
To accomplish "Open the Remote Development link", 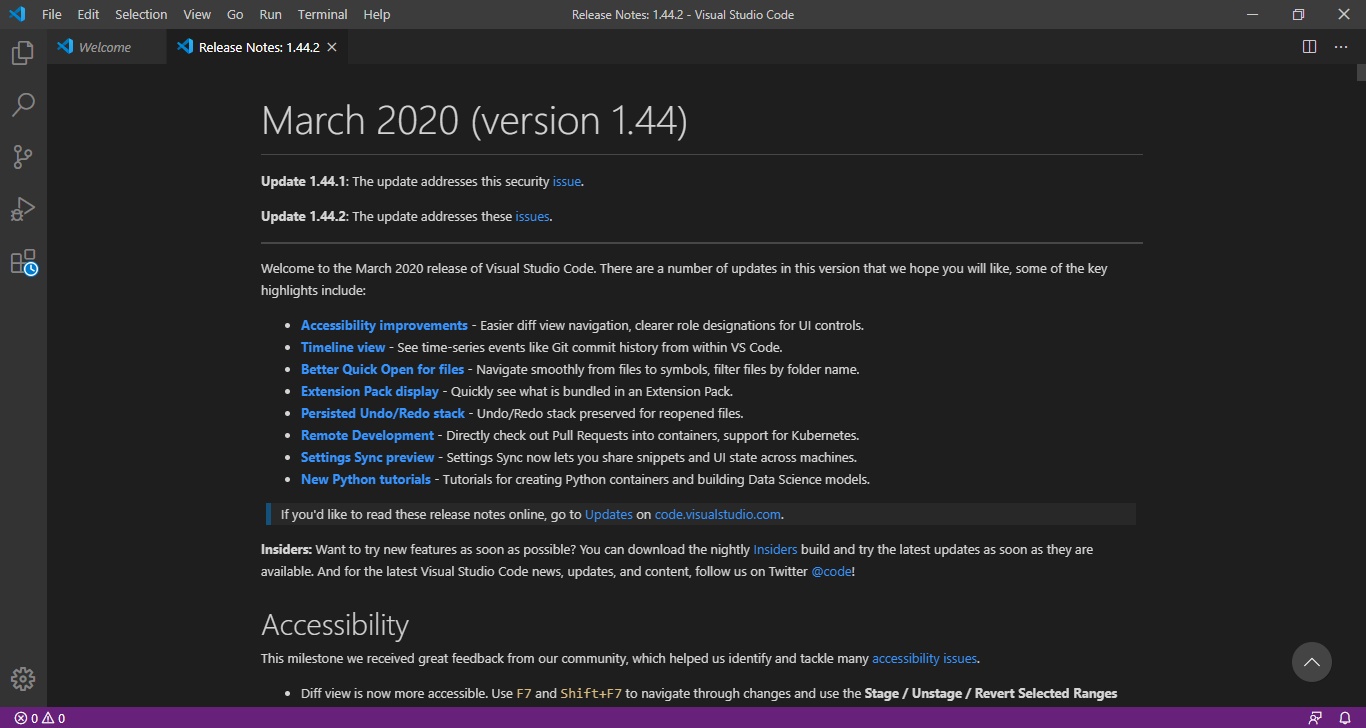I will coord(367,435).
